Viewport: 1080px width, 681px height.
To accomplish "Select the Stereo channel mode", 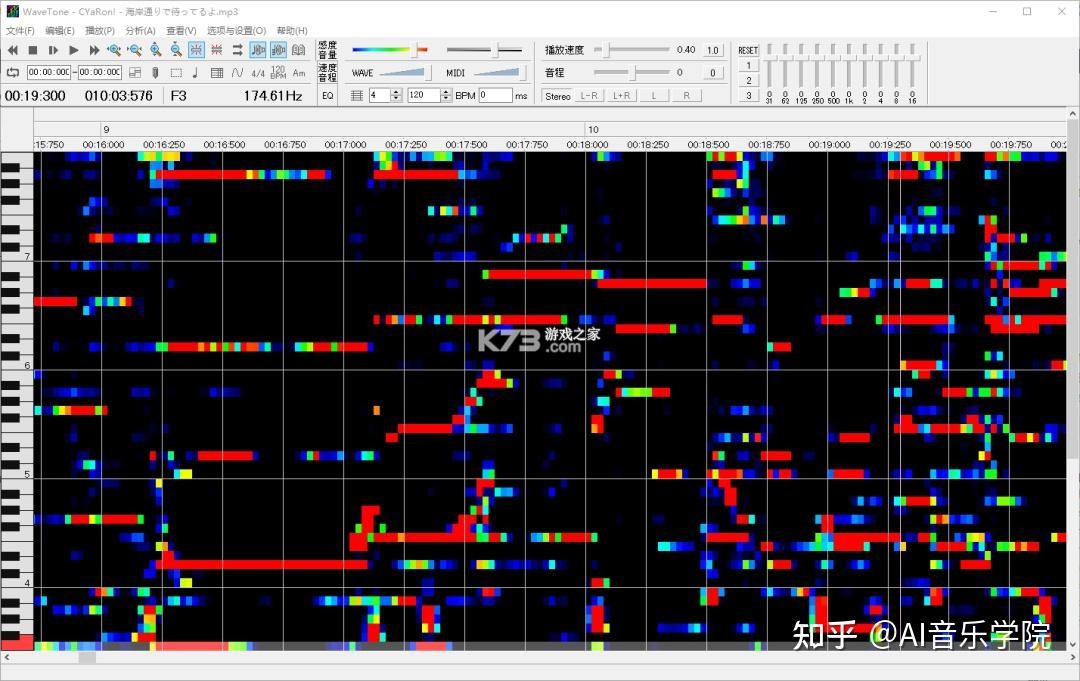I will pos(558,96).
